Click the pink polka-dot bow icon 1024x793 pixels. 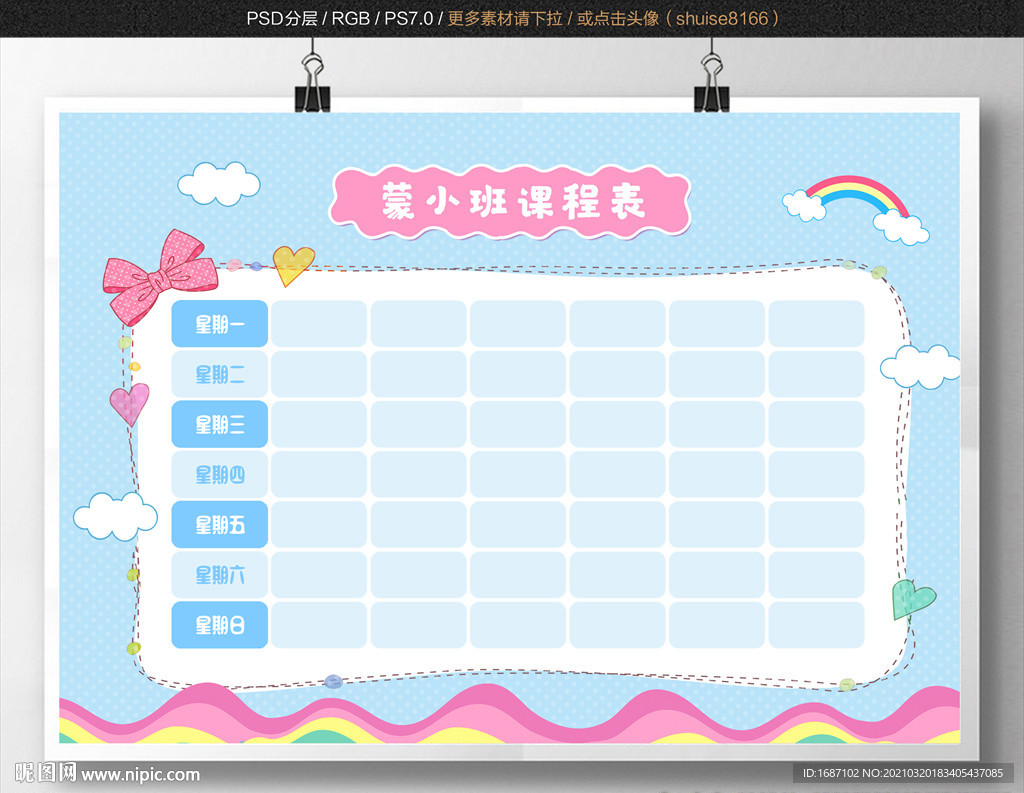[x=160, y=277]
